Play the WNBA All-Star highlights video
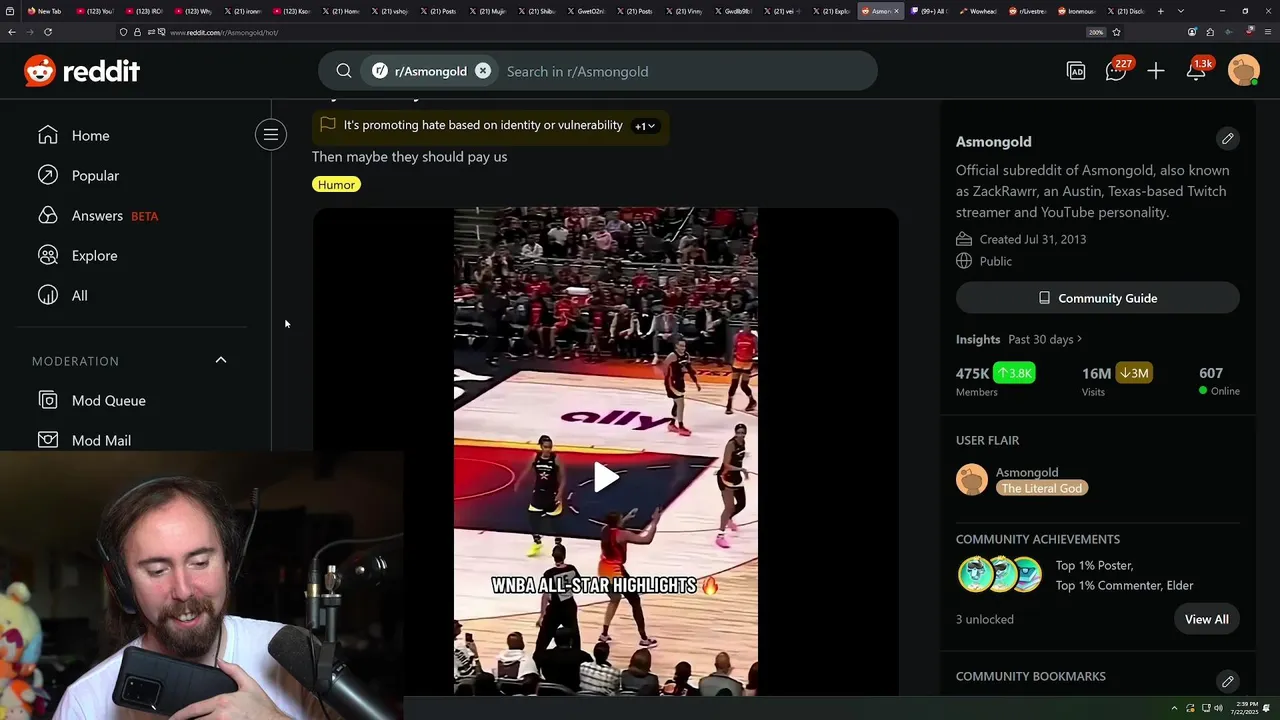The height and width of the screenshot is (720, 1280). (606, 477)
